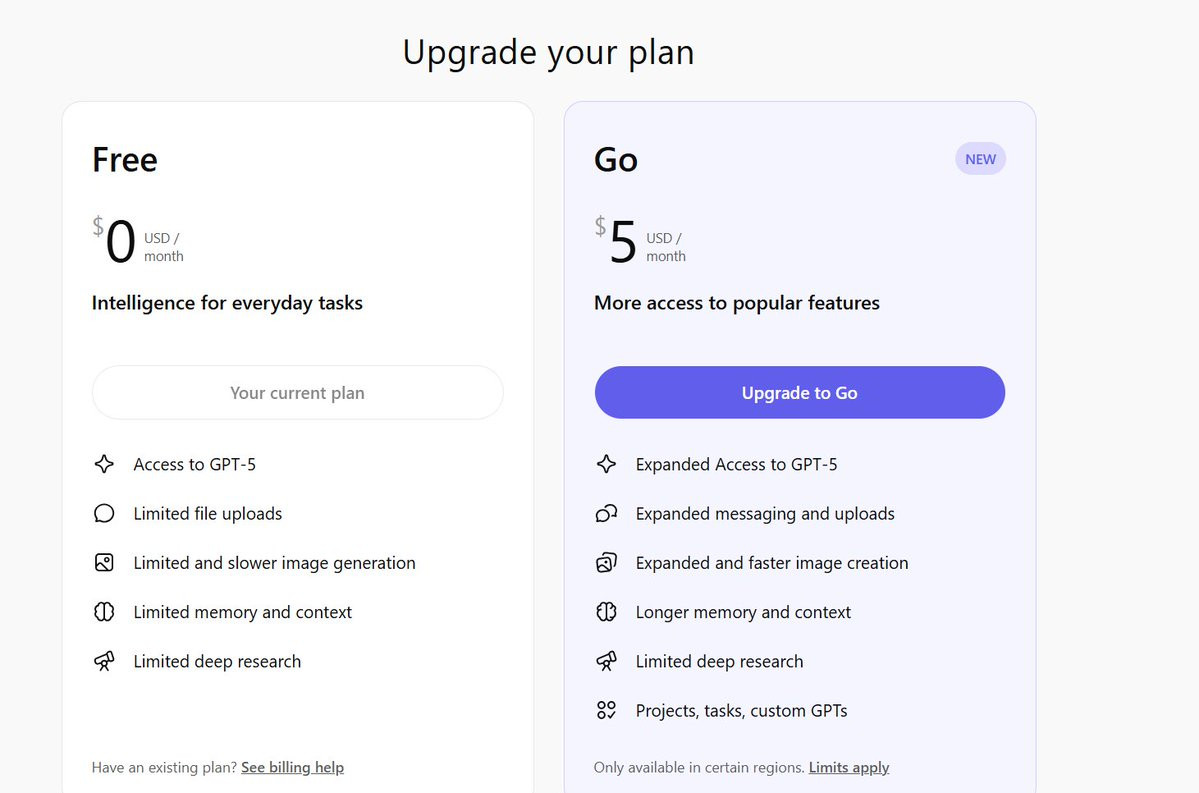Screen dimensions: 1199x793
Task: Click the telescope icon in the Free plan
Action: (x=104, y=661)
